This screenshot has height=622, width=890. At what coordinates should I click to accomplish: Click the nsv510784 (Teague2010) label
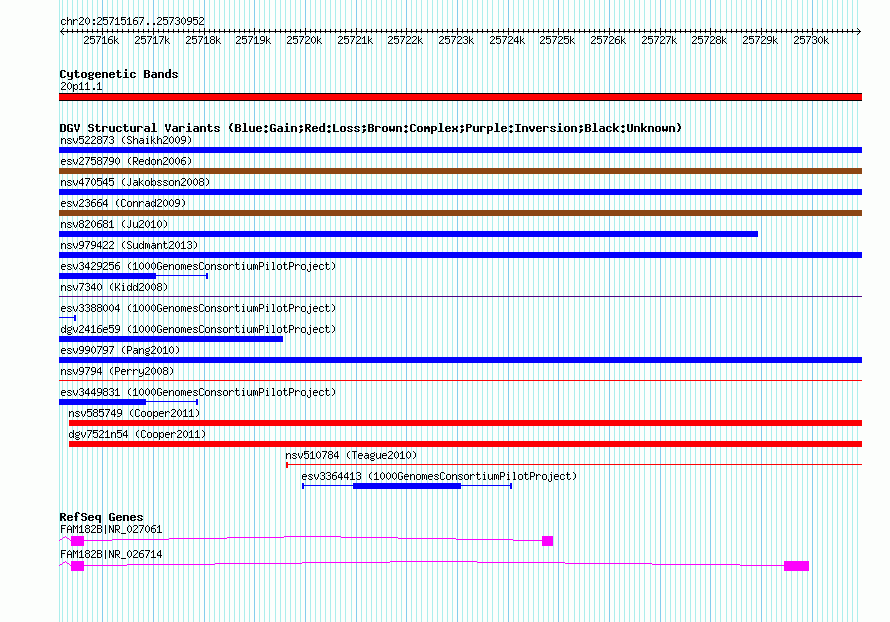[x=351, y=455]
